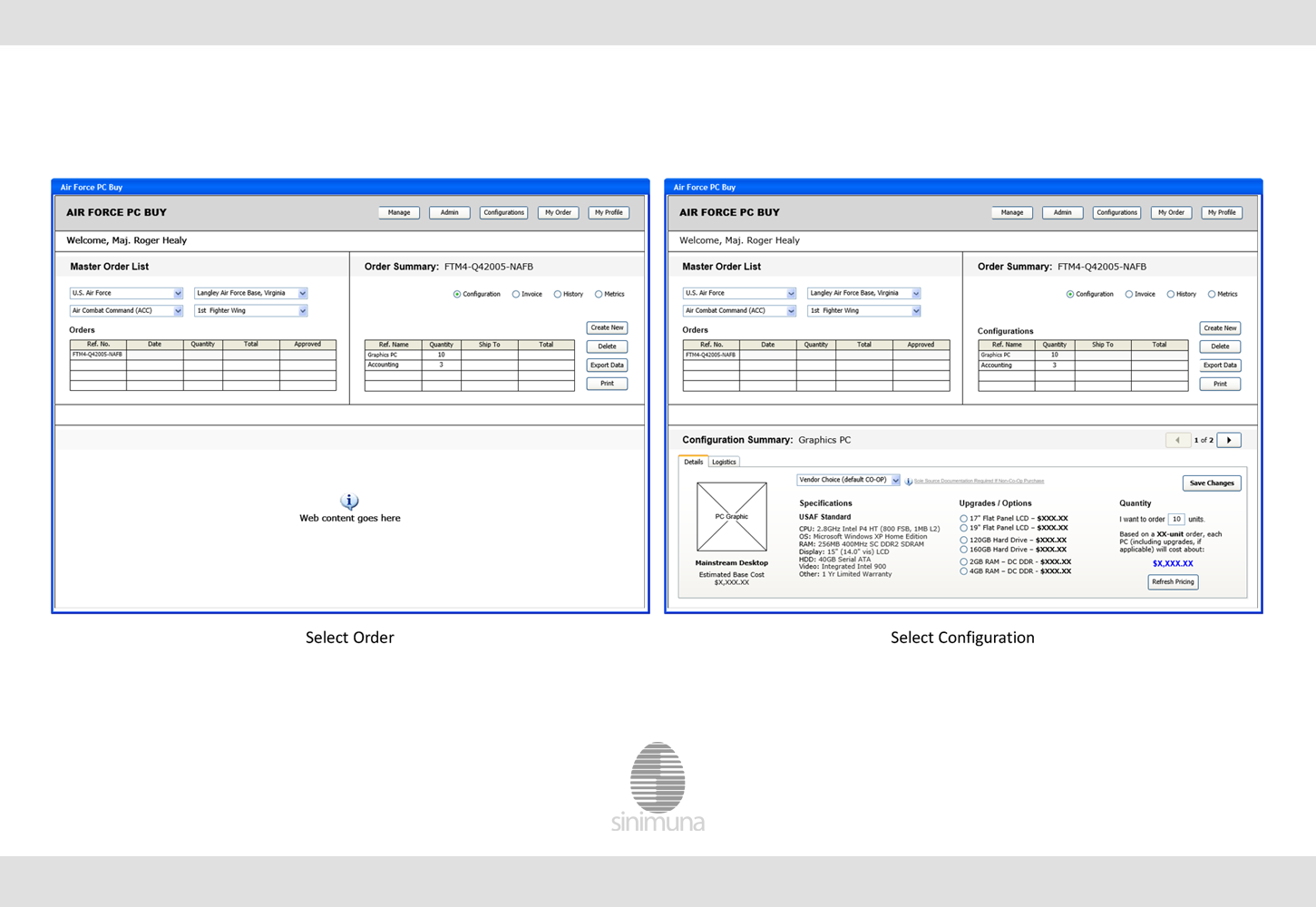Open My Profile in the Select Order mockup
The width and height of the screenshot is (1316, 907).
[609, 212]
